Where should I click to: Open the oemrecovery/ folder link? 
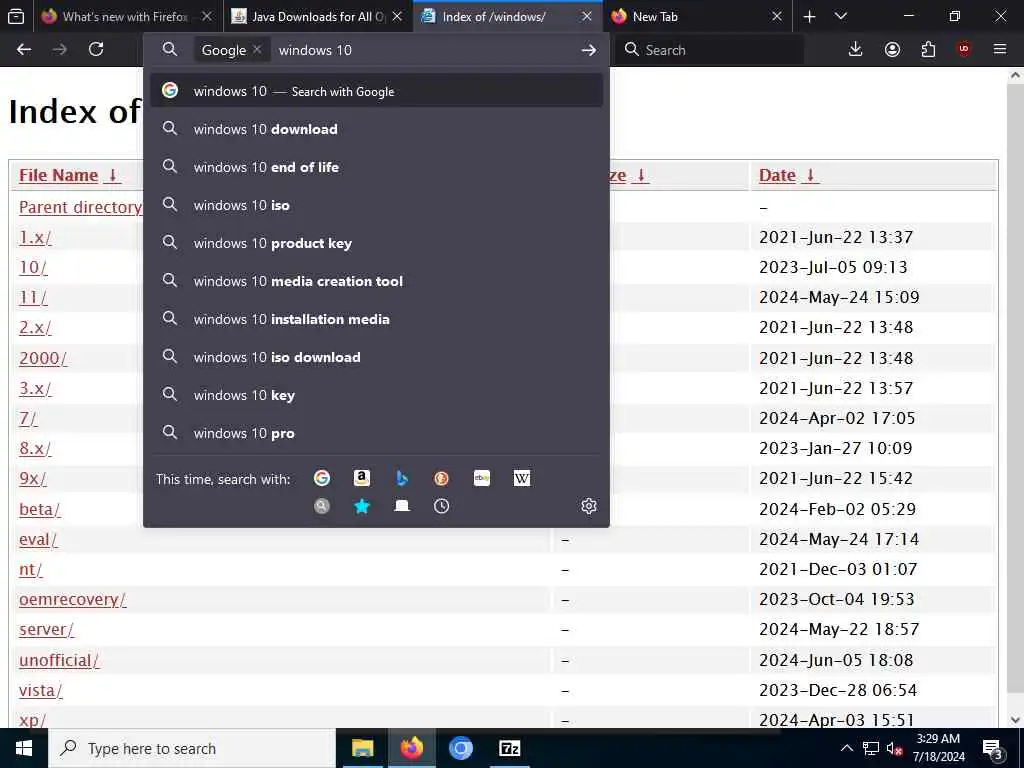click(72, 600)
